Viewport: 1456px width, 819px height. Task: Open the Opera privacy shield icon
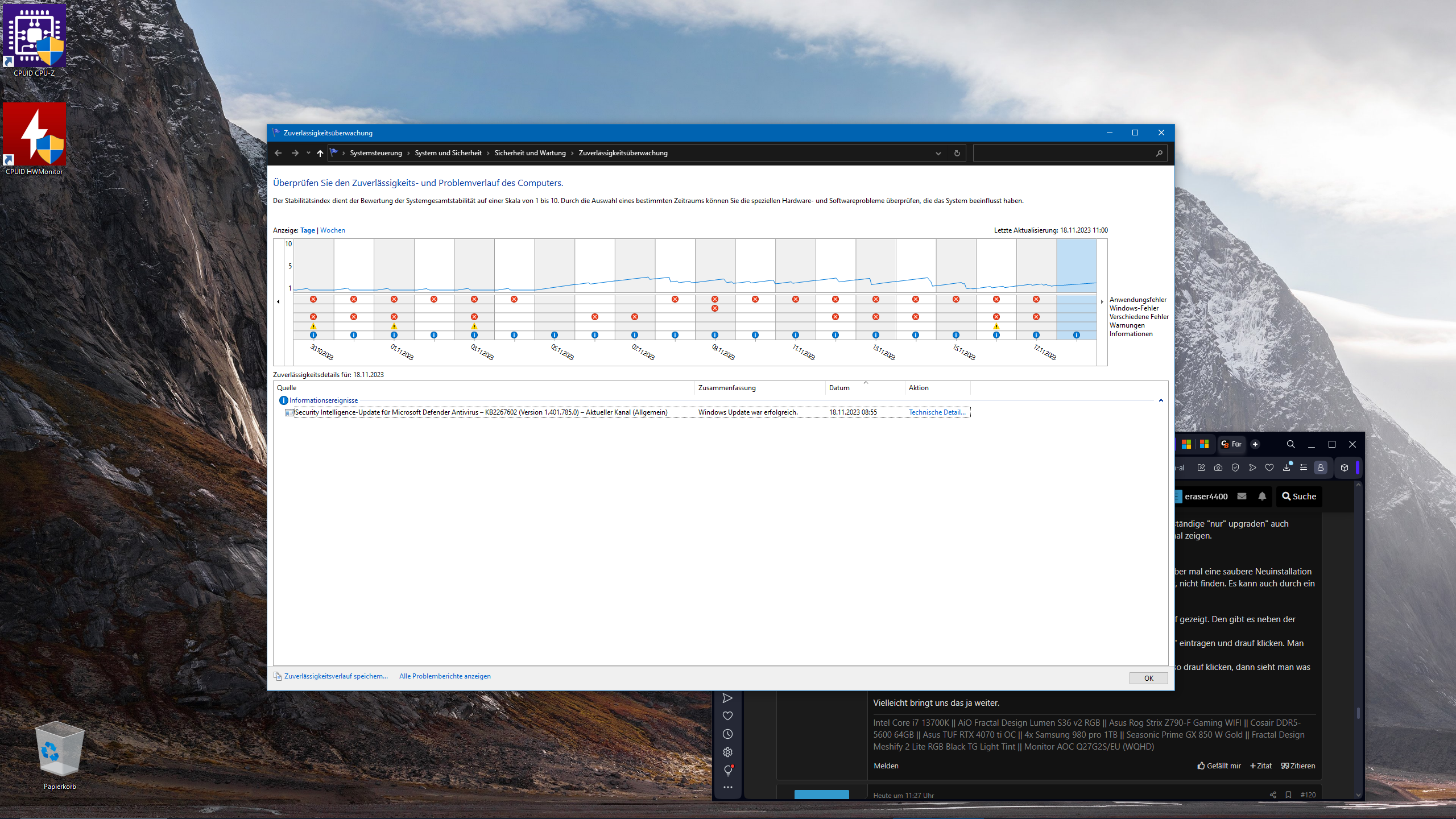[1235, 468]
